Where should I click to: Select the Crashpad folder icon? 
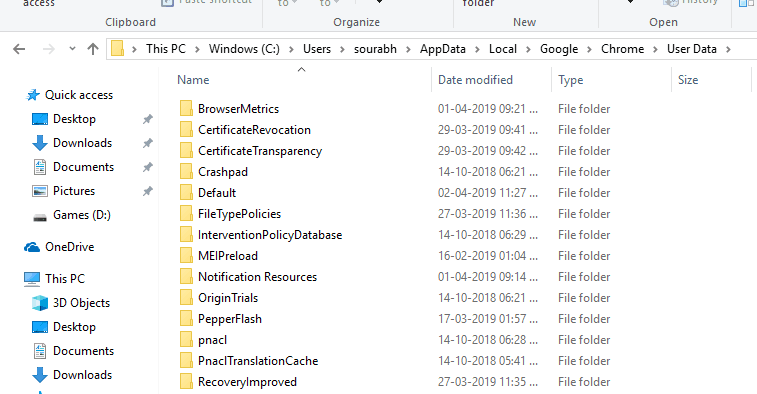click(x=186, y=171)
